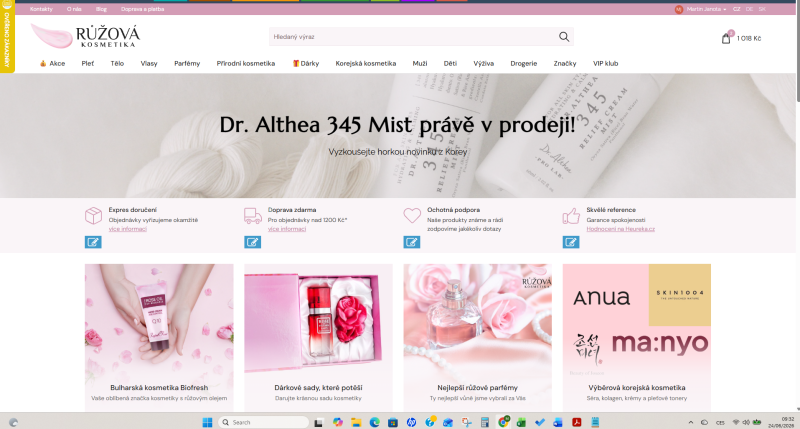Open the Blog link in top bar

[102, 9]
